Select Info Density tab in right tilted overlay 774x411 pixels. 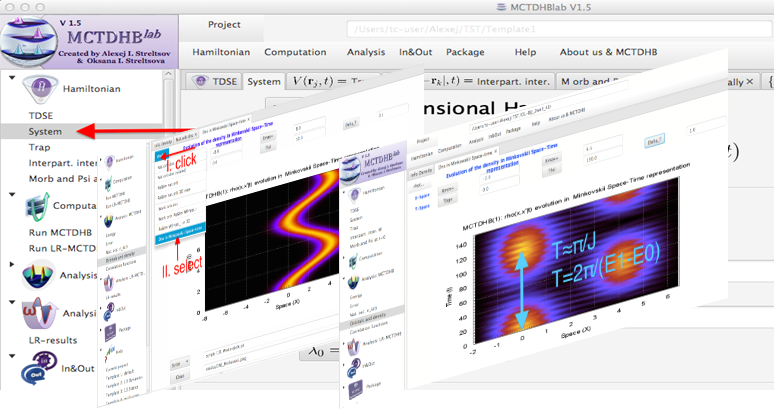[x=421, y=173]
